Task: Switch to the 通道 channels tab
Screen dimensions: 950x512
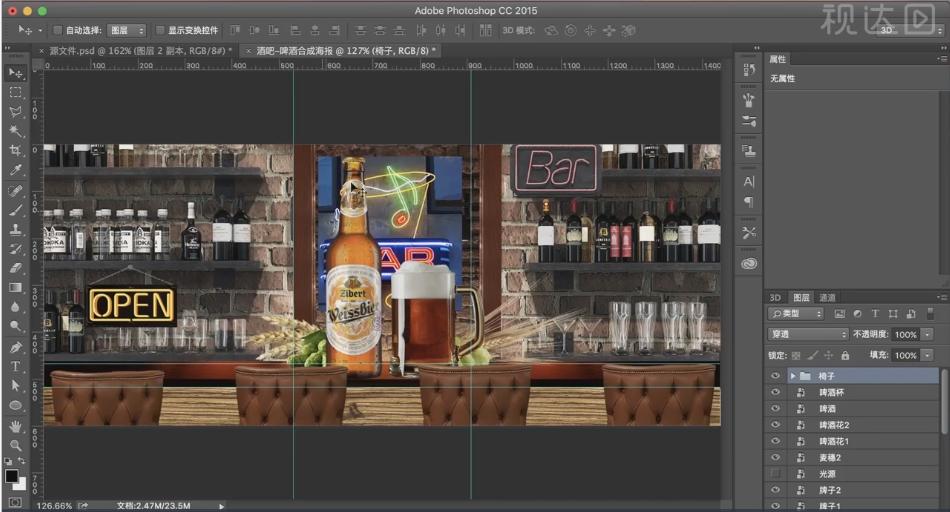Action: [828, 298]
